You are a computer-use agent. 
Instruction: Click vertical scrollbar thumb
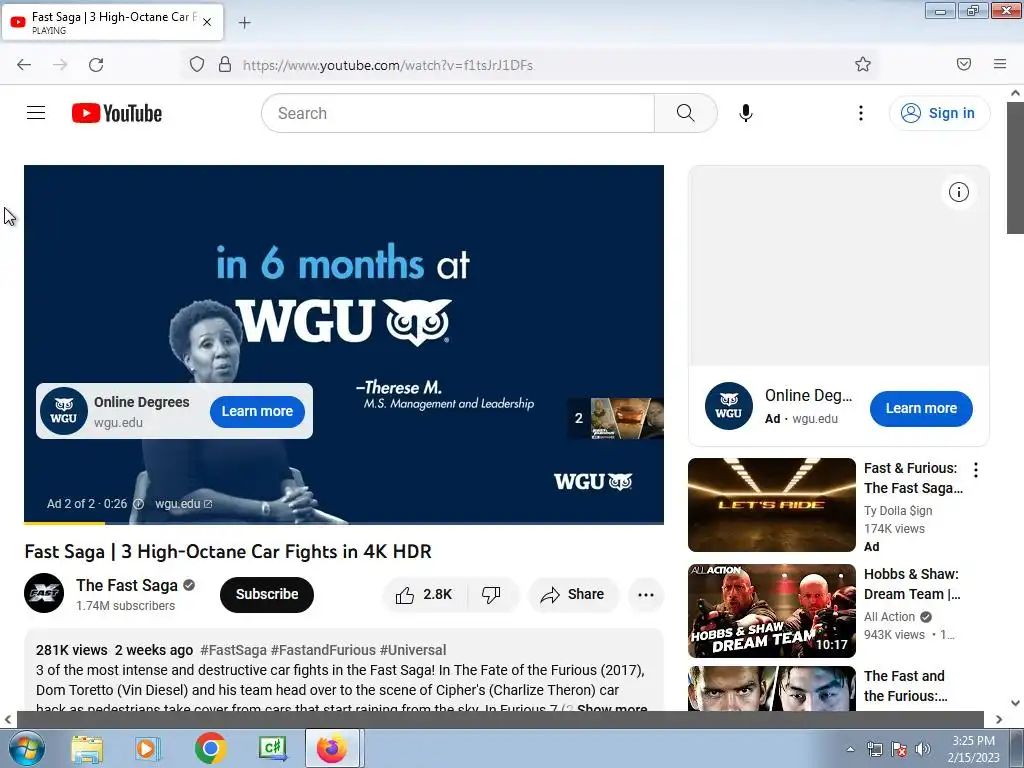pyautogui.click(x=1015, y=167)
